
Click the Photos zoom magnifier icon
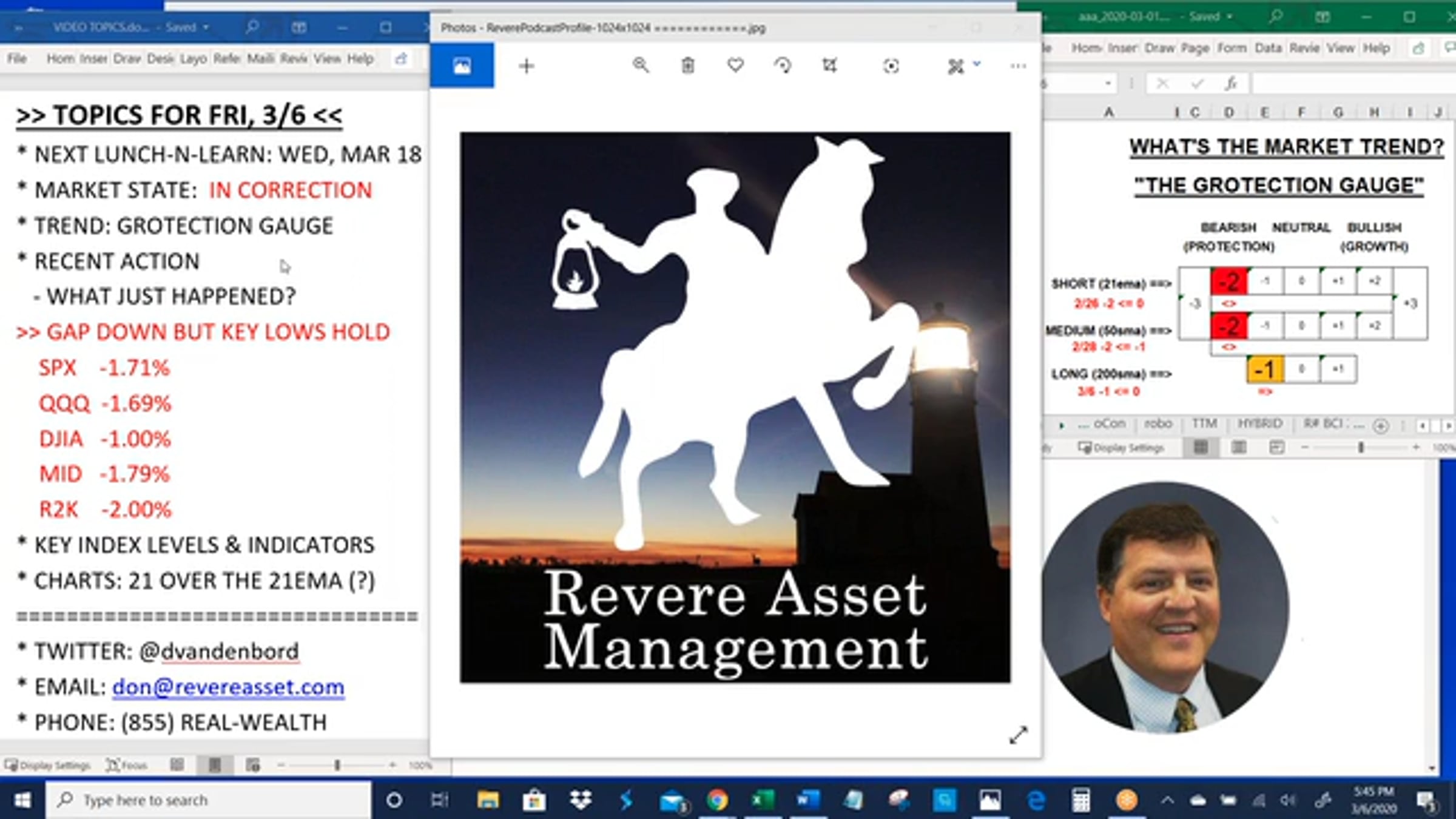(x=641, y=65)
